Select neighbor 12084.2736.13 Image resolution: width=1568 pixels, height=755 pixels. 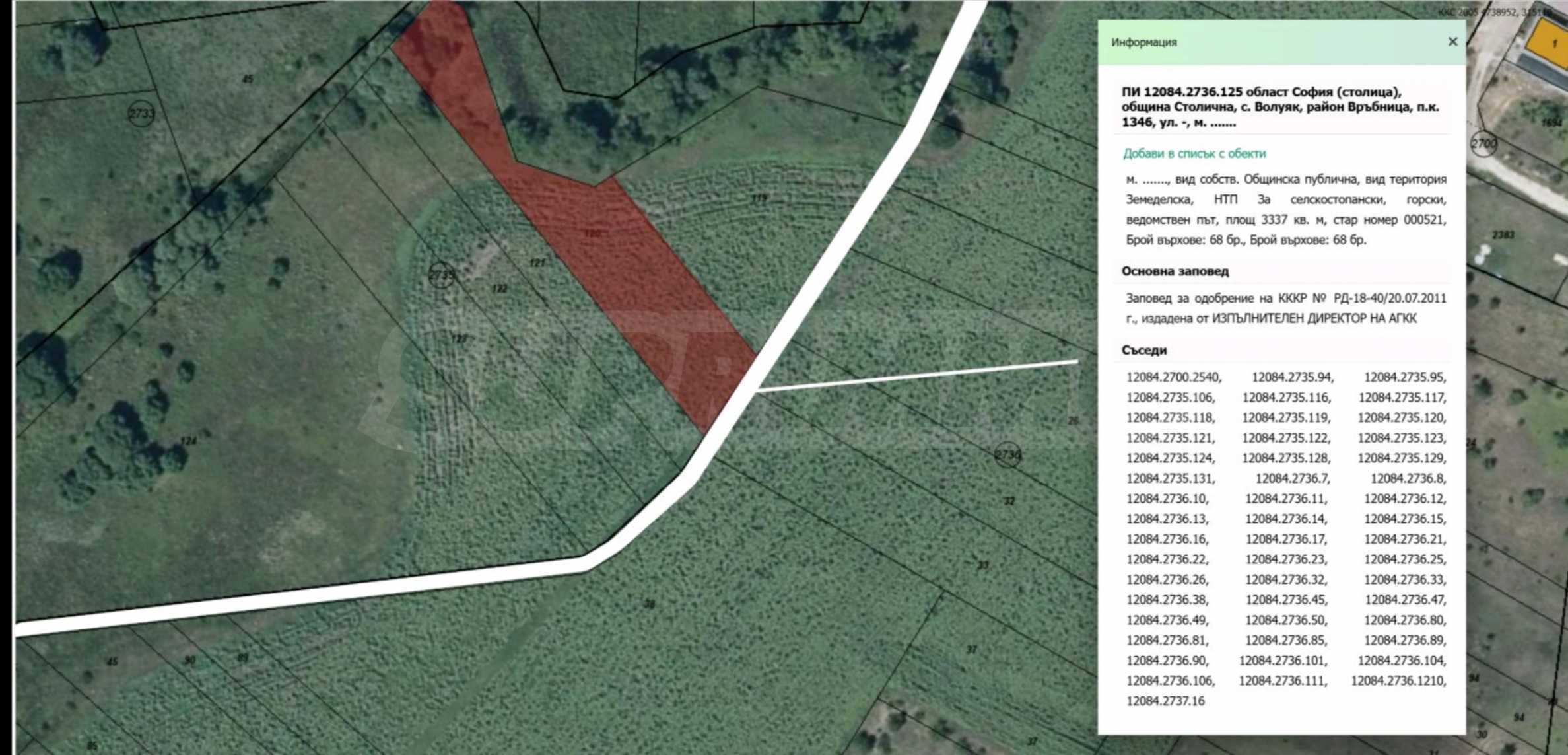click(1167, 519)
